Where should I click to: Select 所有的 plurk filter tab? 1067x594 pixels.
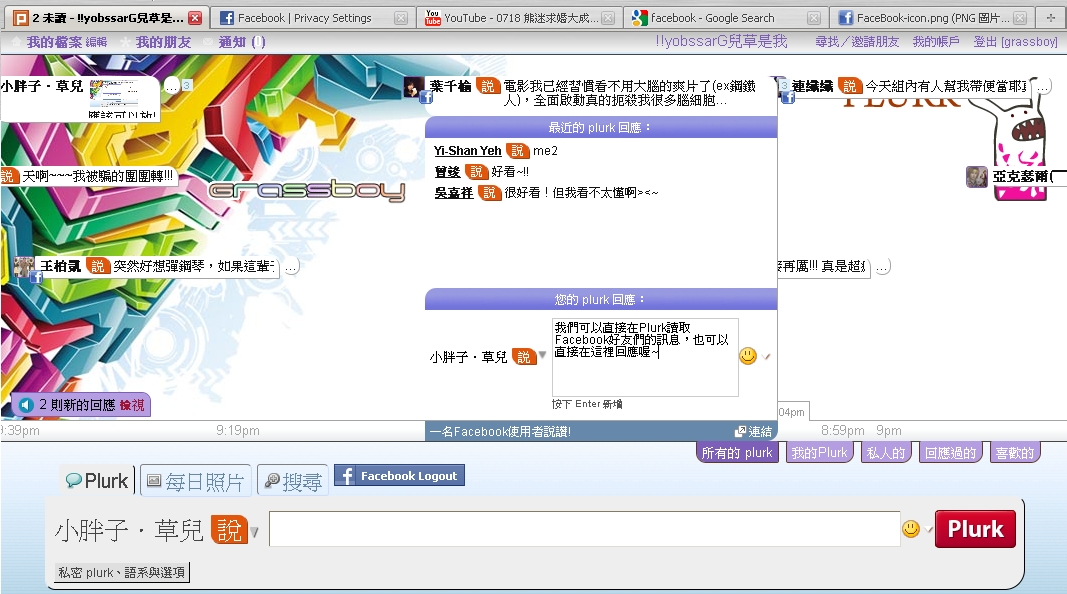[737, 452]
